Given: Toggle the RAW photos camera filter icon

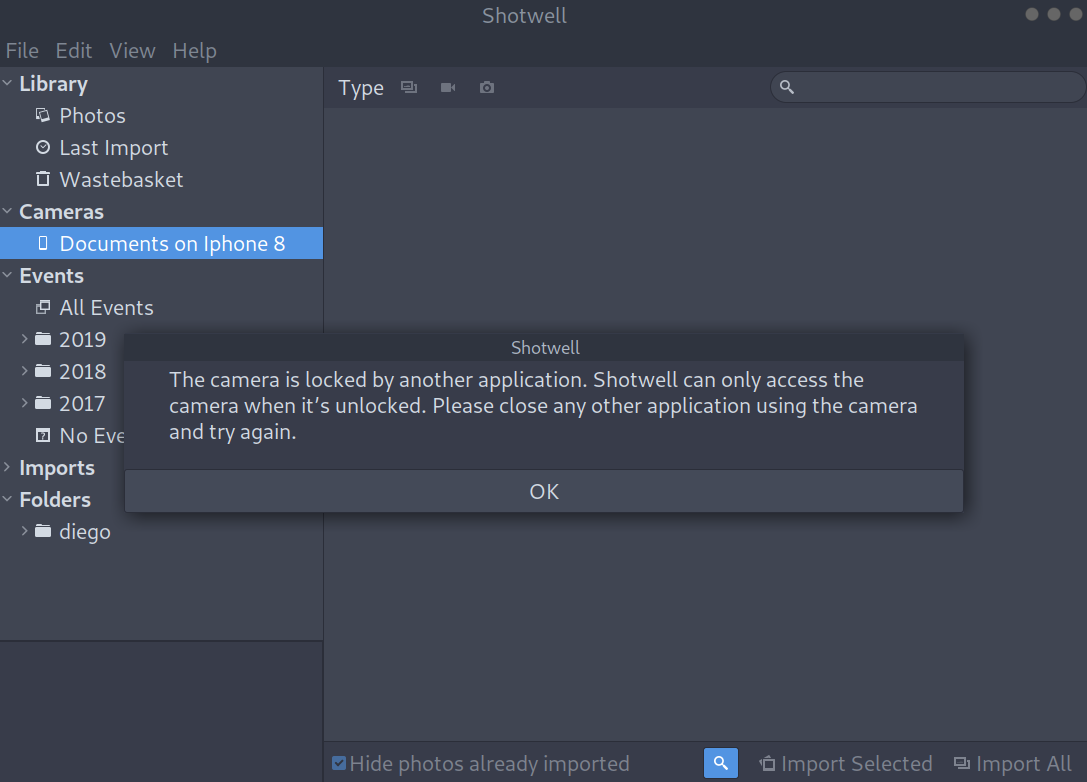Looking at the screenshot, I should [x=487, y=87].
